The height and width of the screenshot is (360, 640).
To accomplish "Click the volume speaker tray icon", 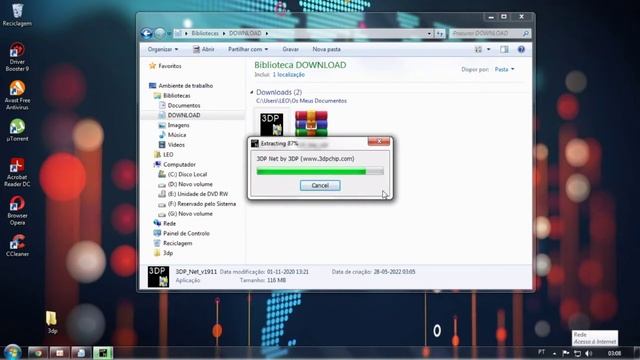I will (x=589, y=353).
